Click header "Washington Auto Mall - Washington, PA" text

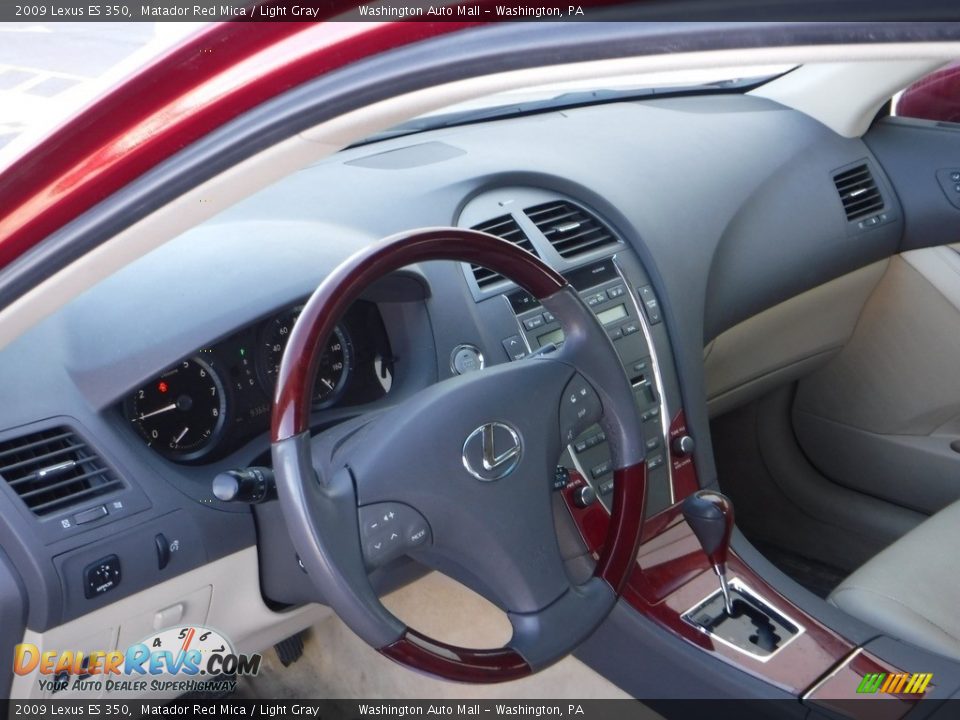[470, 11]
